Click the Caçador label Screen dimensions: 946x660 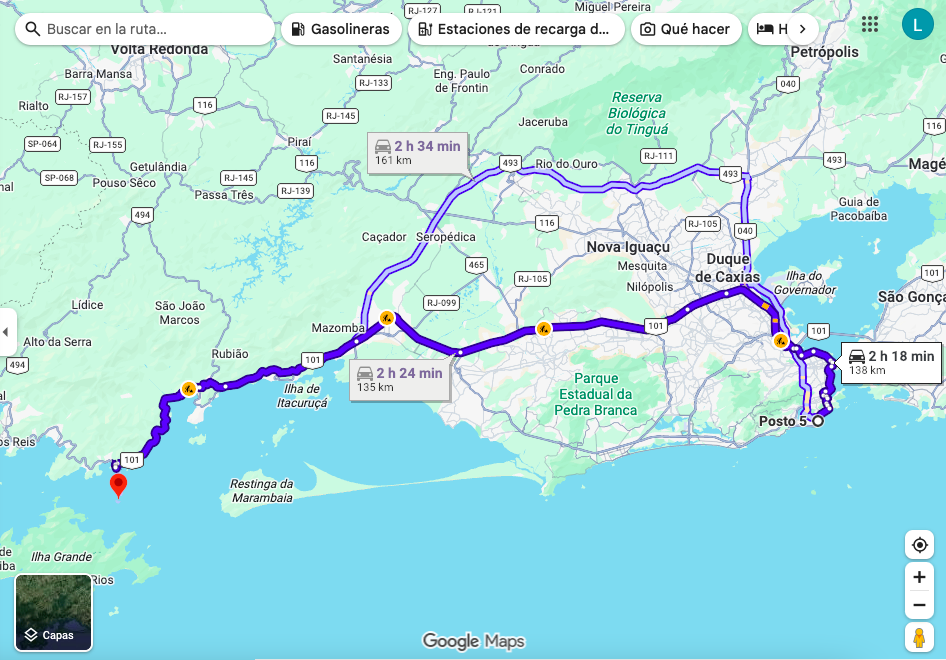pos(384,237)
